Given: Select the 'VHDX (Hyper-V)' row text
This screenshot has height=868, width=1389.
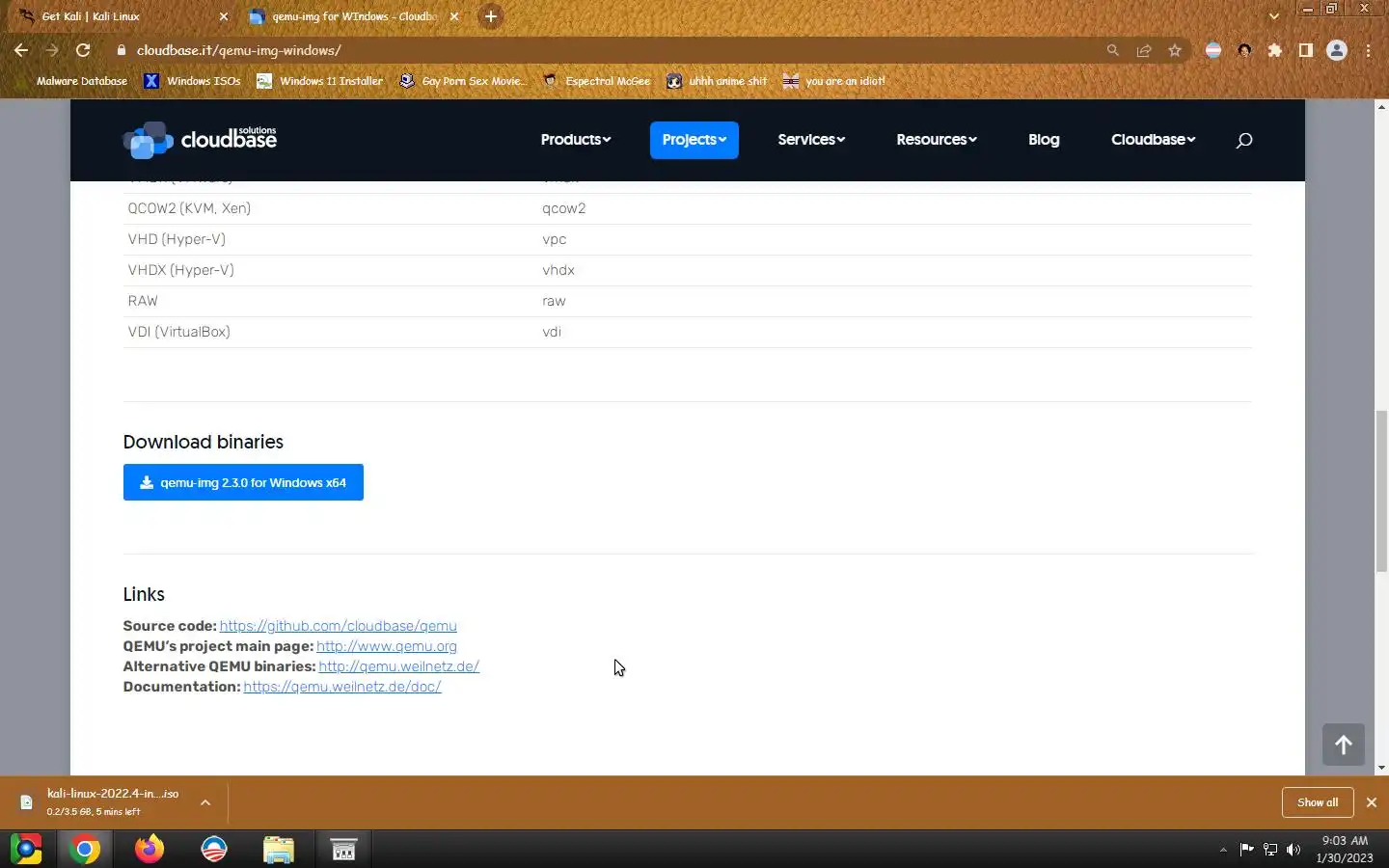Looking at the screenshot, I should point(181,270).
